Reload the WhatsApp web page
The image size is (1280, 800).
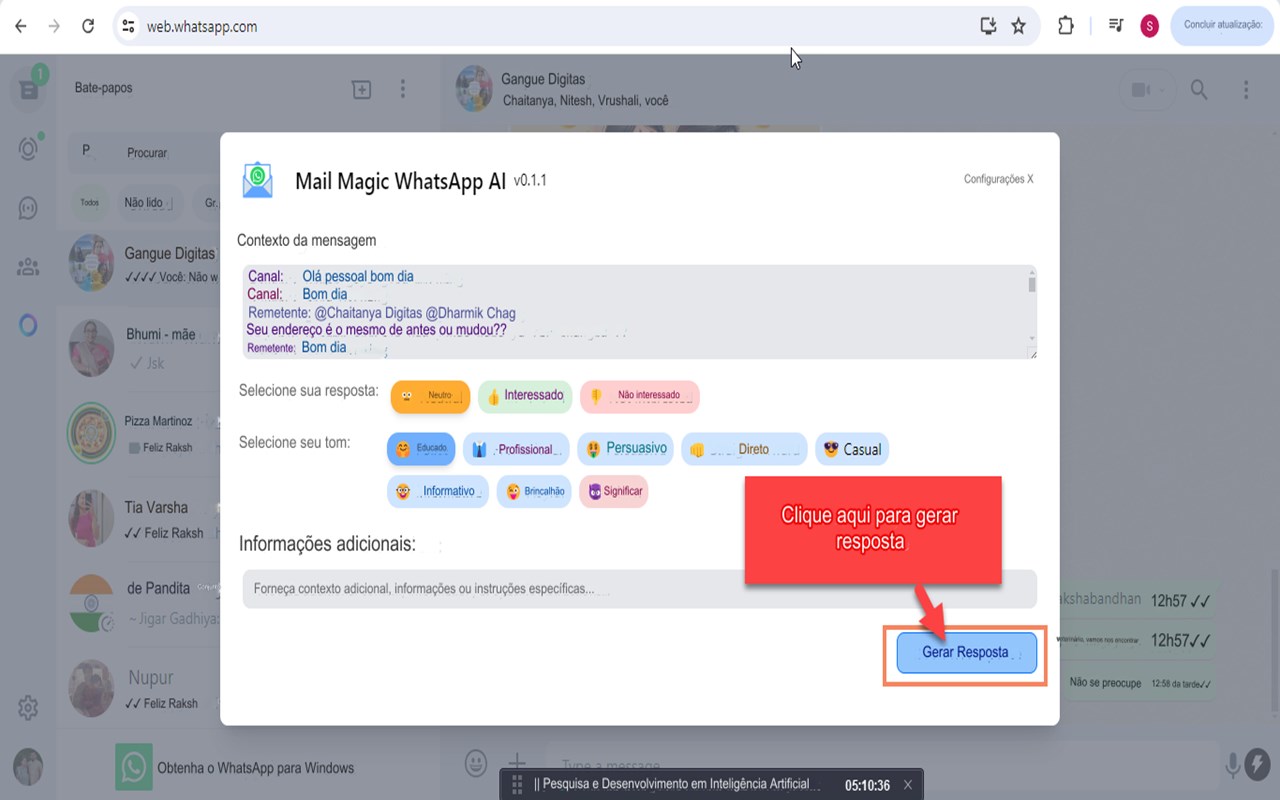click(x=88, y=27)
